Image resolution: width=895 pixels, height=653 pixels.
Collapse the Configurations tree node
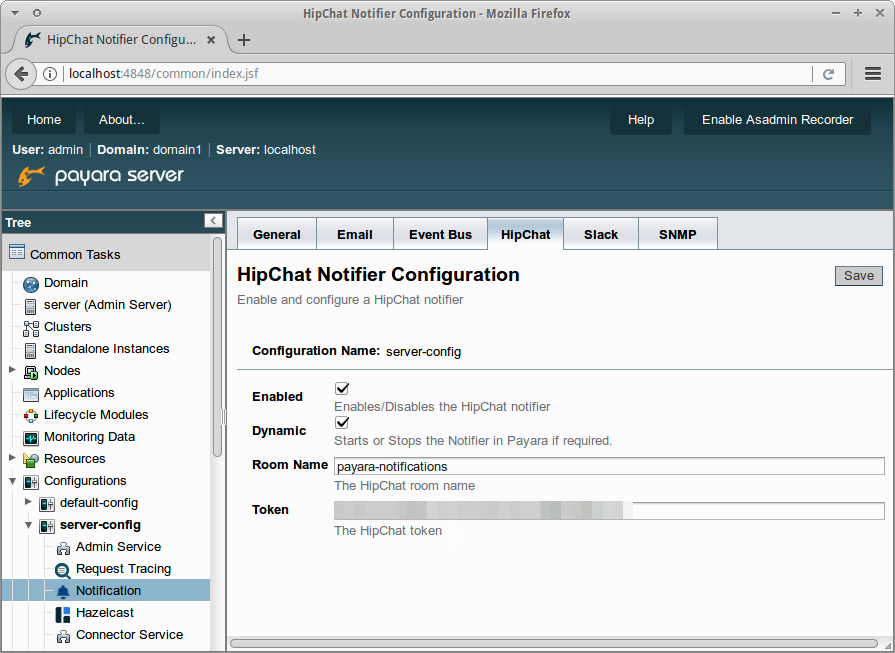coord(12,480)
